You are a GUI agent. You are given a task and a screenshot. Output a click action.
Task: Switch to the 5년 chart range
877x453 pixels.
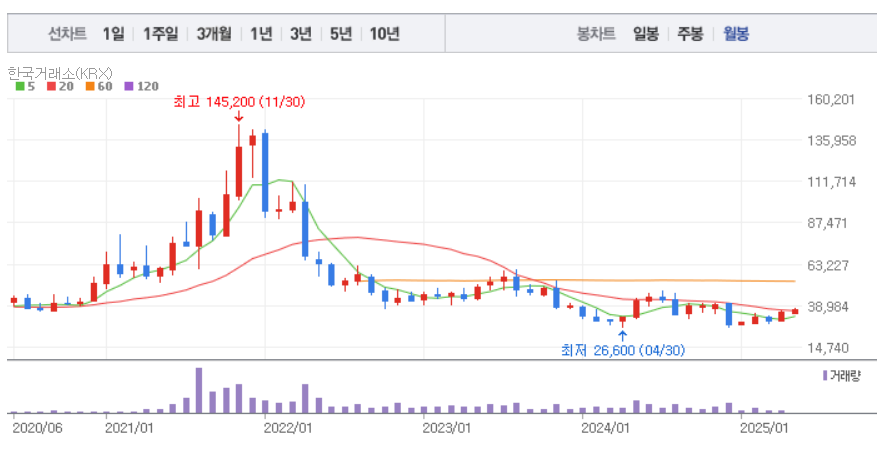pos(340,34)
